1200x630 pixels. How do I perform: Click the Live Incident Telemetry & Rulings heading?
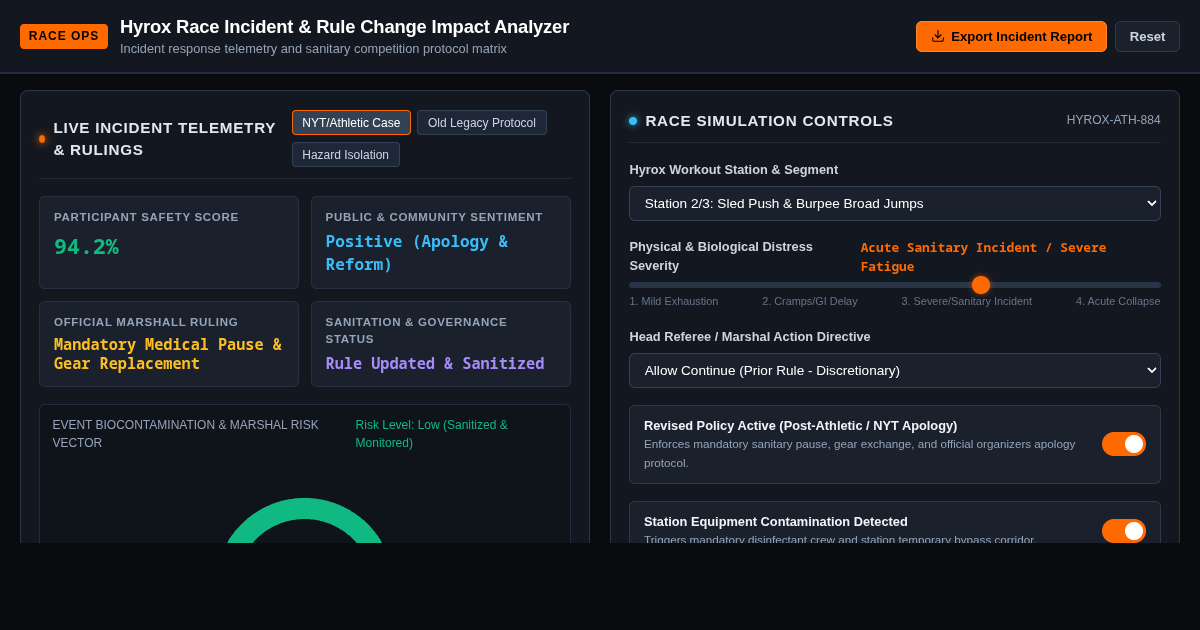point(165,139)
